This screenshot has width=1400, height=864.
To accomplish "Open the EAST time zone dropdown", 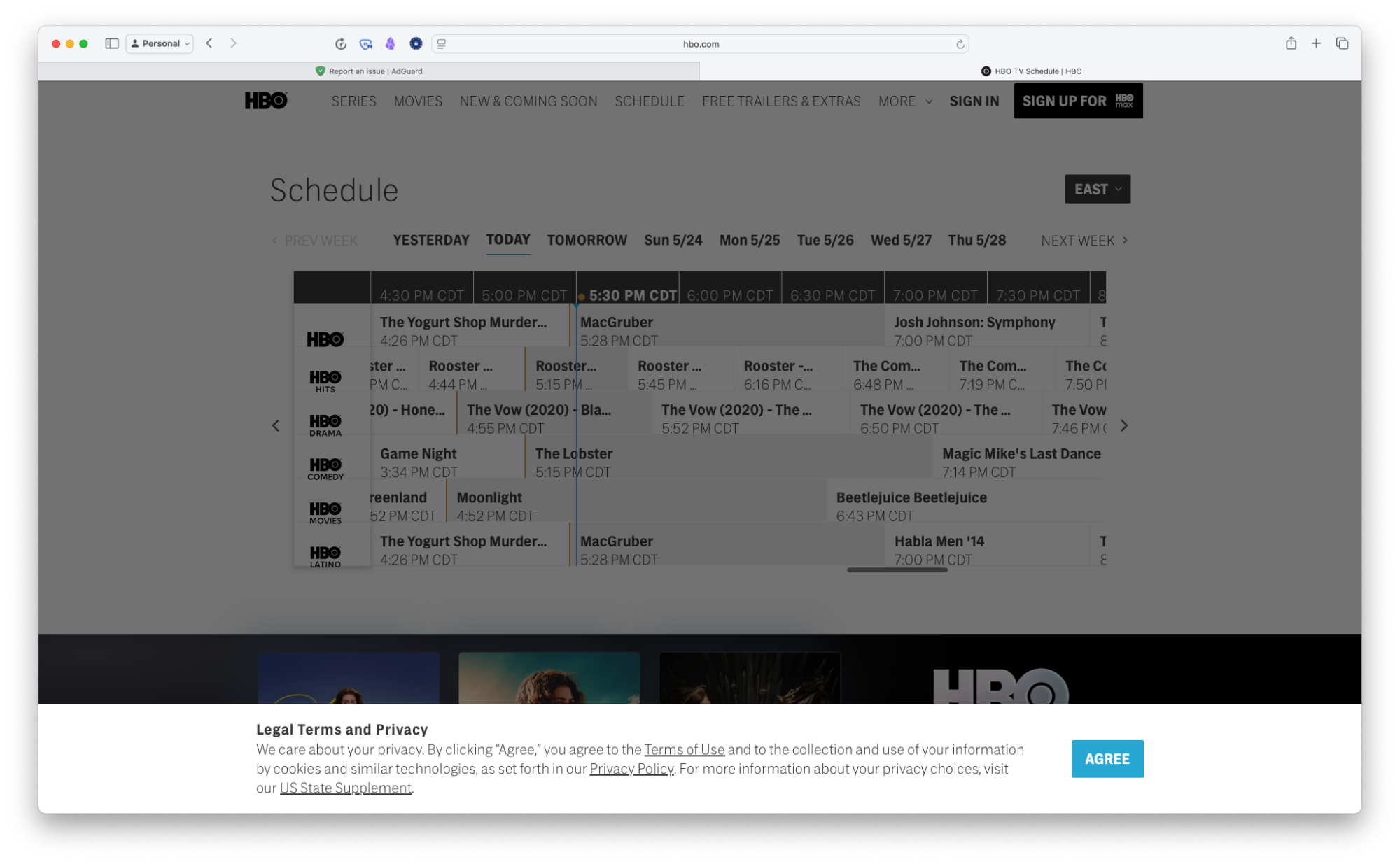I will point(1098,189).
